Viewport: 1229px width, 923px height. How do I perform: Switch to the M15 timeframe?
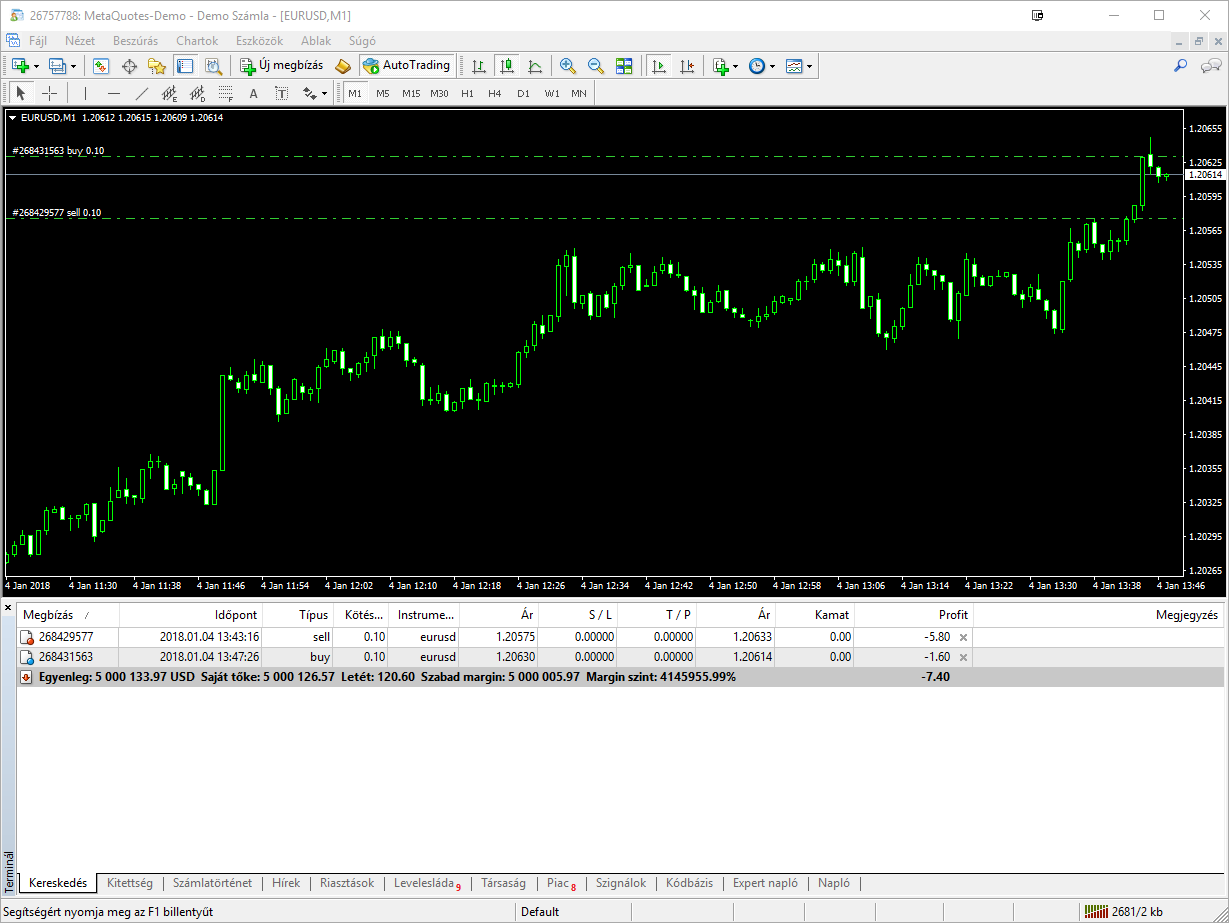pos(411,93)
